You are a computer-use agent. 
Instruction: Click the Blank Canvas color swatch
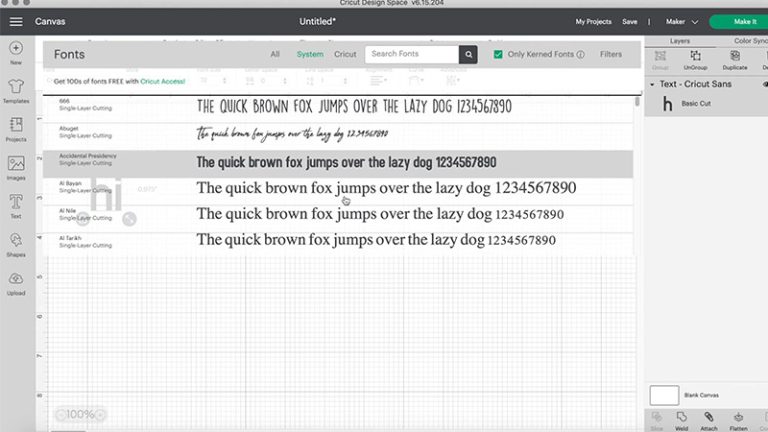pos(664,395)
